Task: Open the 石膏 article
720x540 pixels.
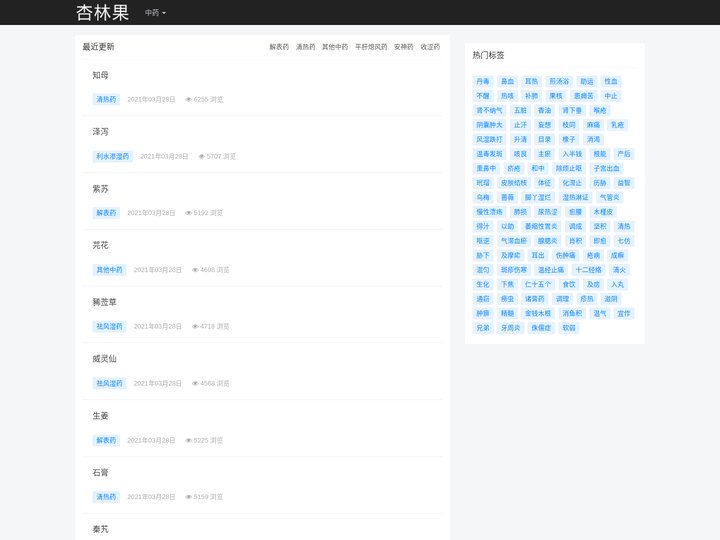Action: pos(101,472)
